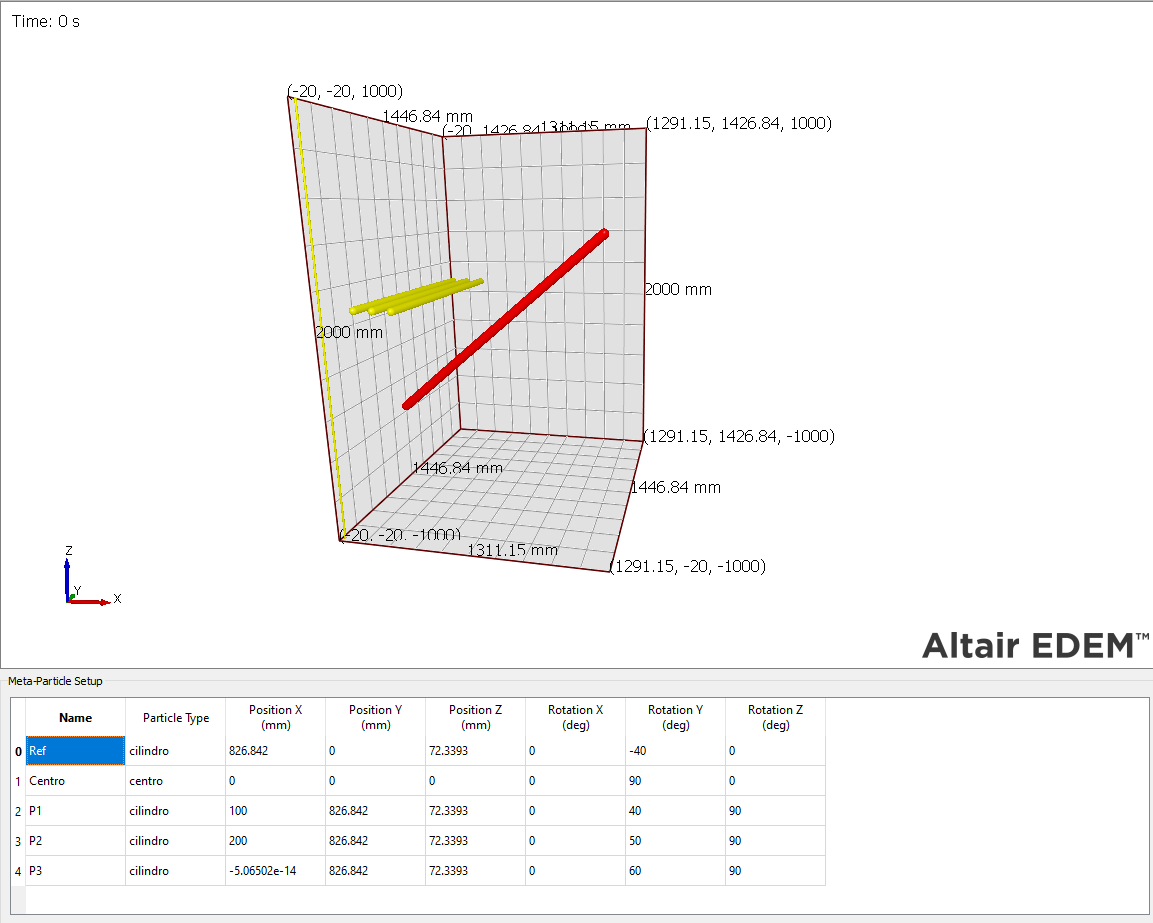
Task: Click Rotation X cell of the P2 row
Action: [576, 841]
